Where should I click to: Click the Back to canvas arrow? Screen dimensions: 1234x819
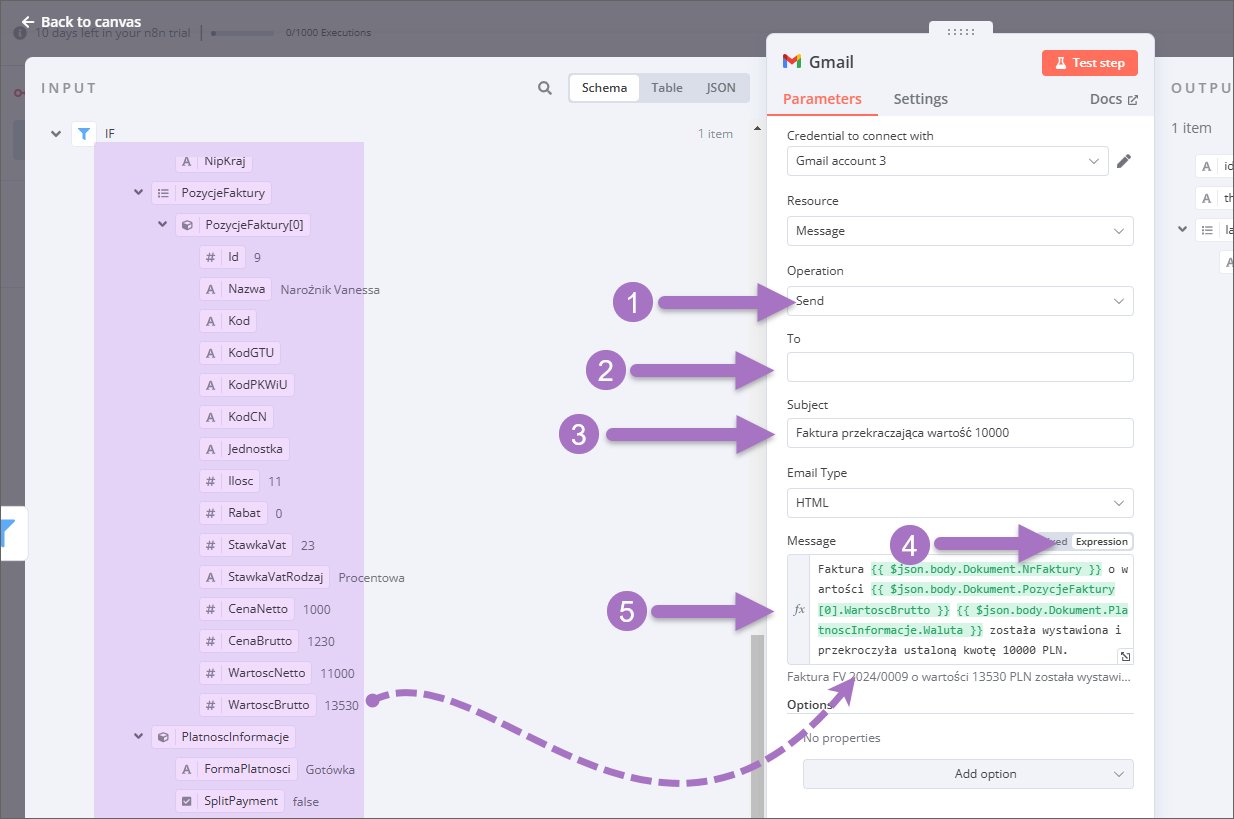pyautogui.click(x=28, y=21)
